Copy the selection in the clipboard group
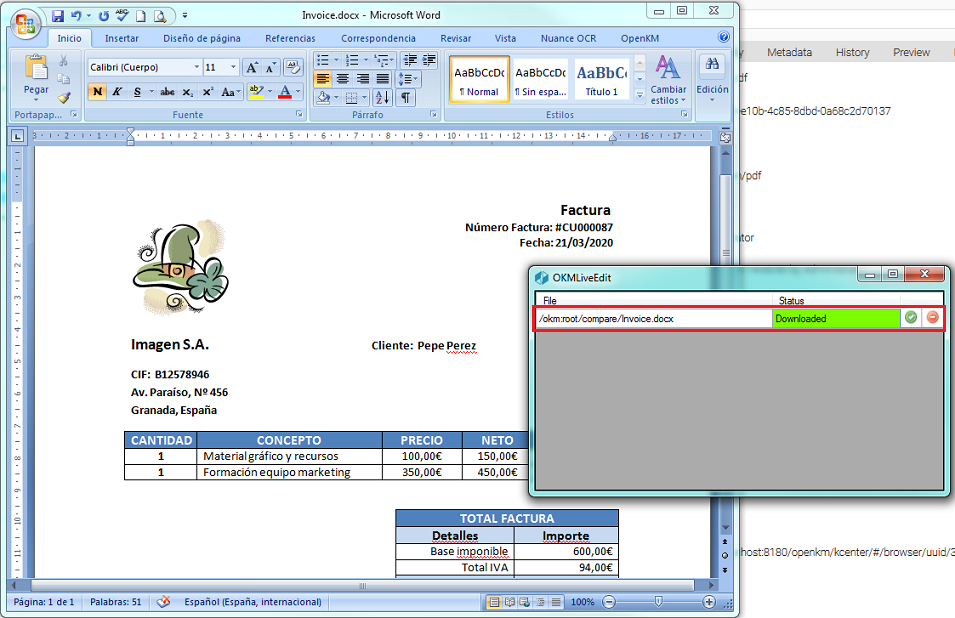The height and width of the screenshot is (618, 955). (x=63, y=79)
